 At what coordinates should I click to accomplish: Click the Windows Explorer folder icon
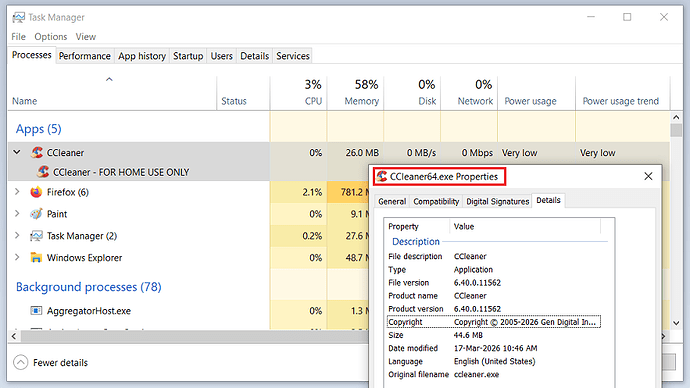36,257
